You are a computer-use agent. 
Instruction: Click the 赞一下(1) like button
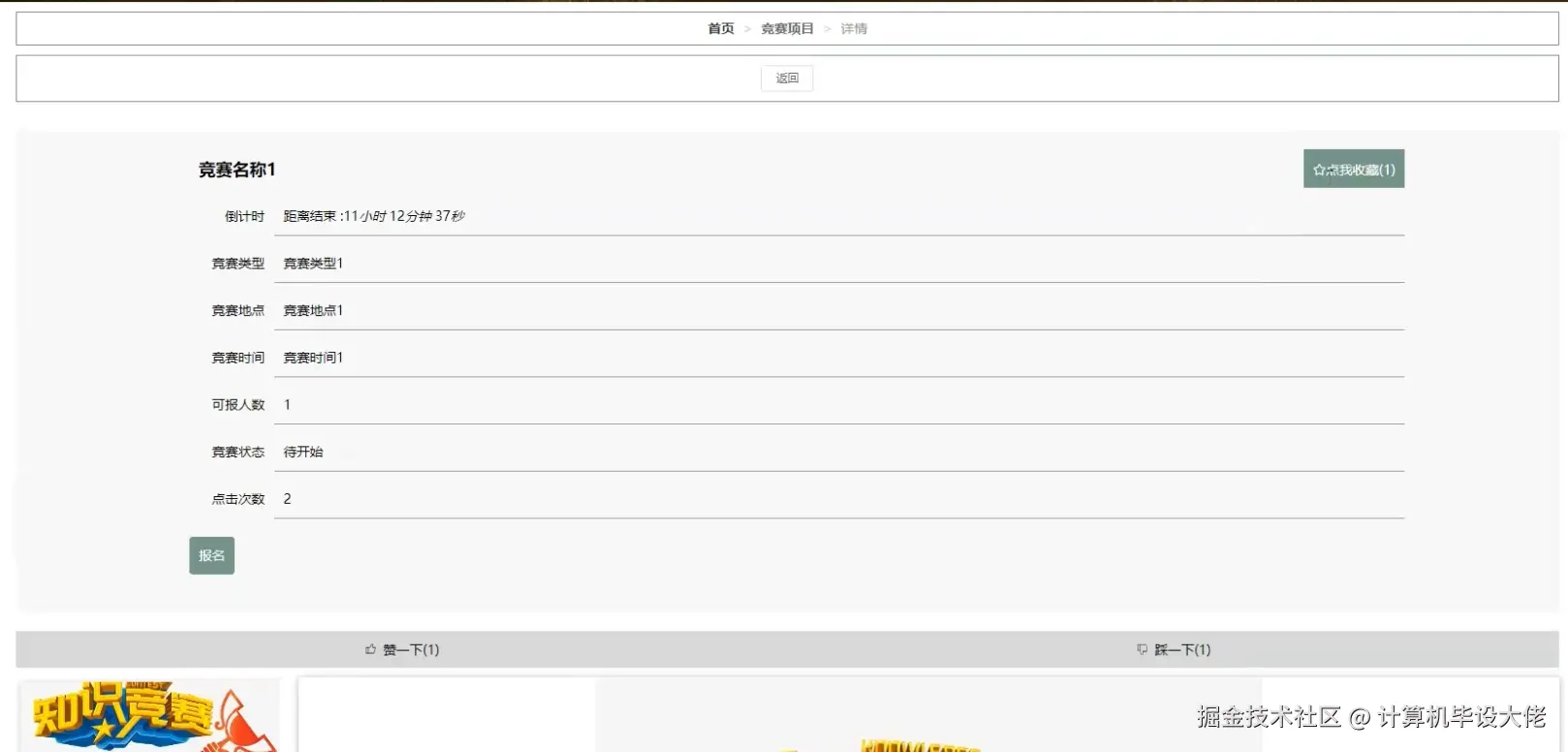[x=402, y=649]
